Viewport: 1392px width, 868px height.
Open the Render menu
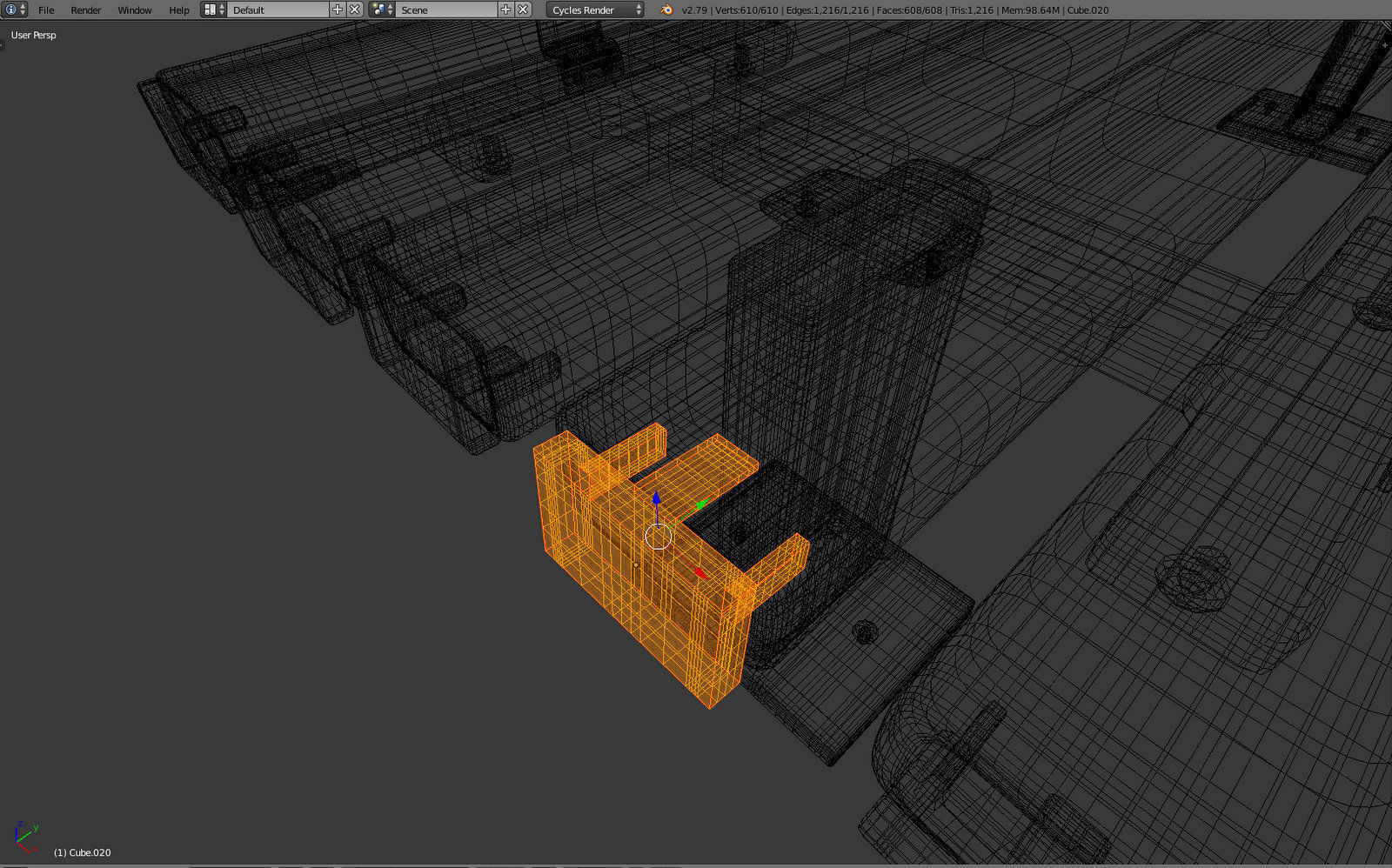pos(86,10)
